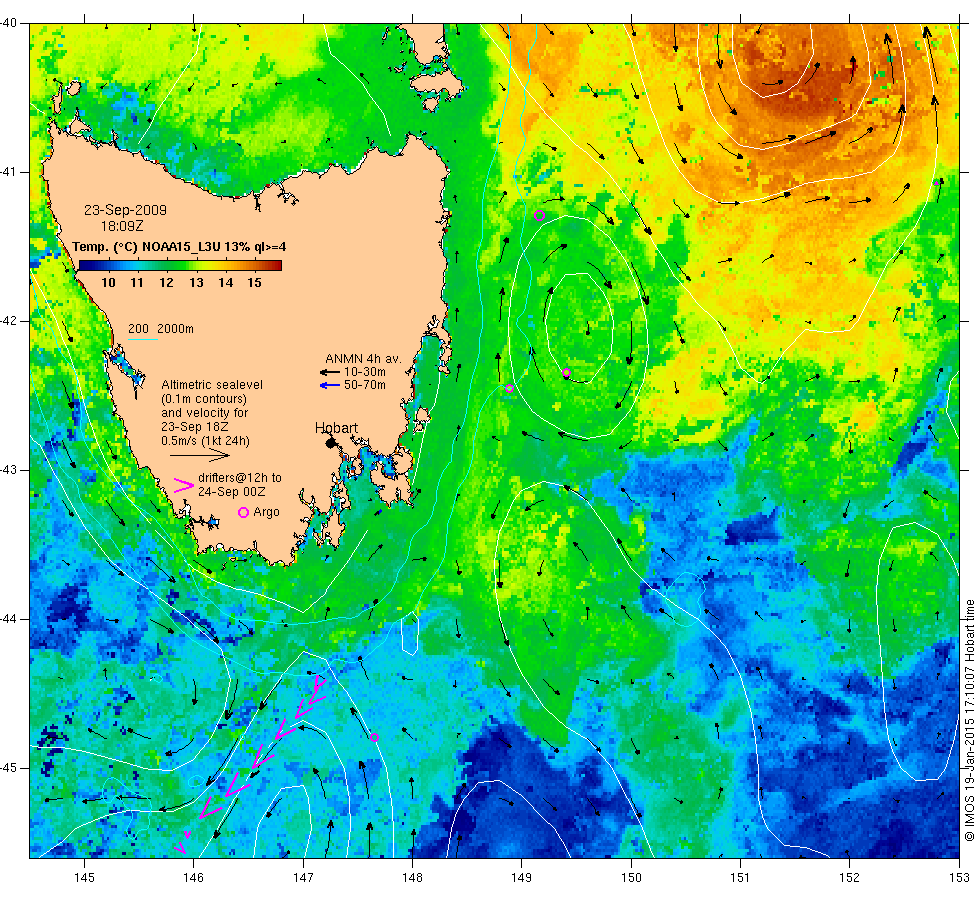Click the Argo float marker inside the eddy near 42.3S
980x900 pixels.
coord(566,373)
